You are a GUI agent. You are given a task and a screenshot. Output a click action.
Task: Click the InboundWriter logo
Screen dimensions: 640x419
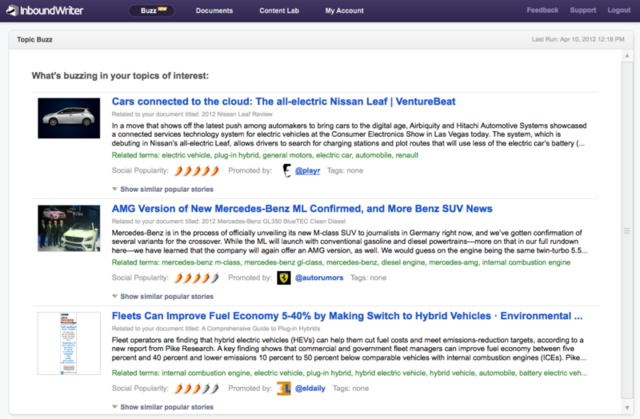point(45,10)
